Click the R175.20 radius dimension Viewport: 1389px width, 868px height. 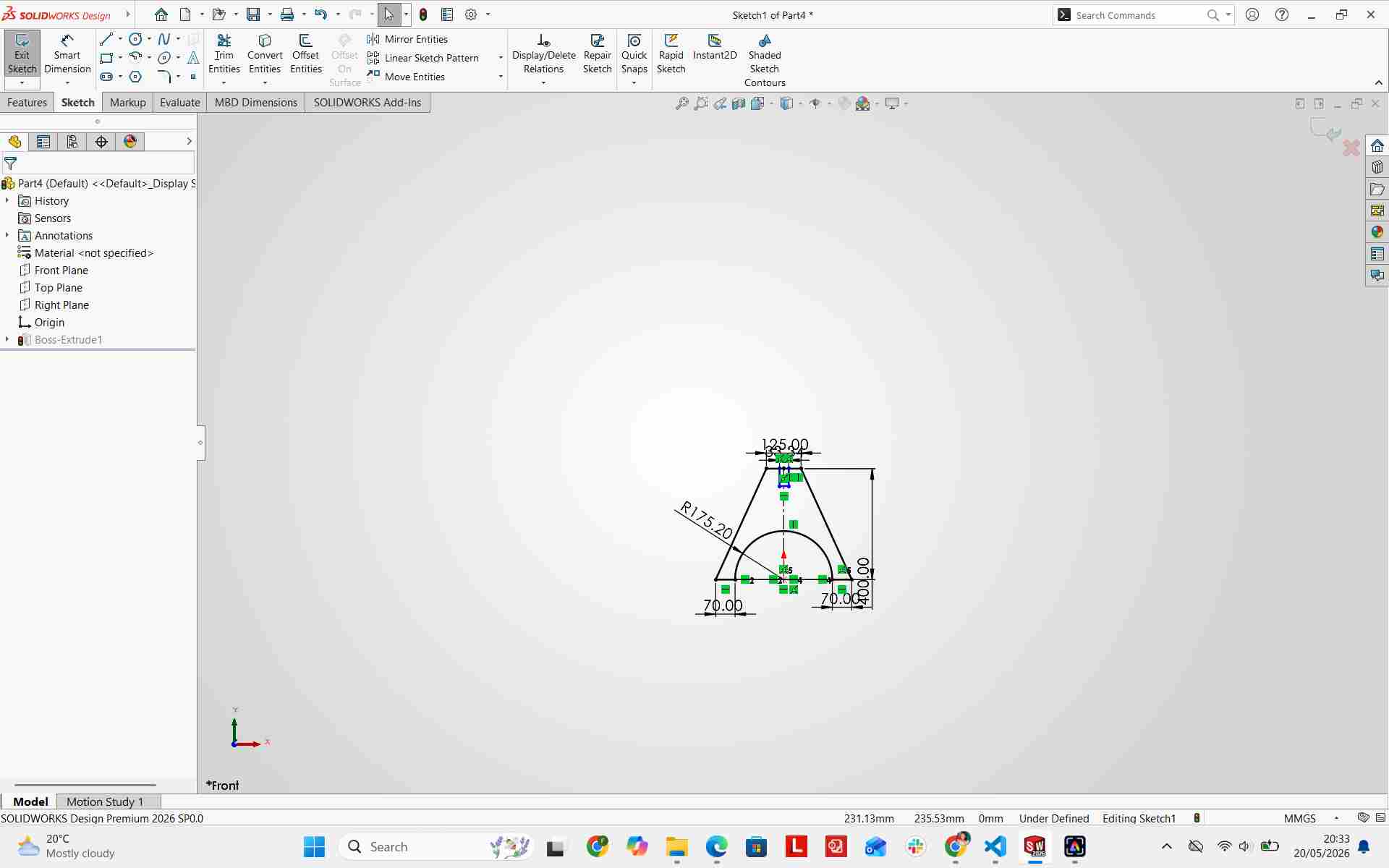pos(706,520)
